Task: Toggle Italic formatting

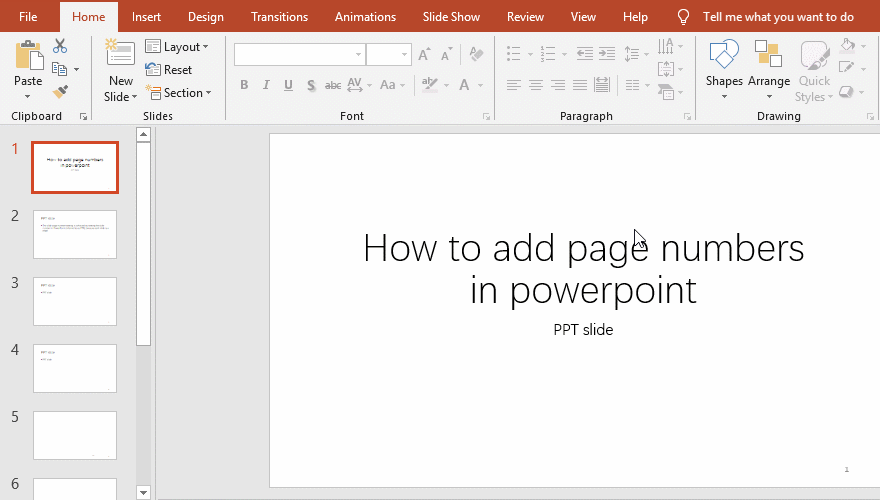Action: (266, 85)
